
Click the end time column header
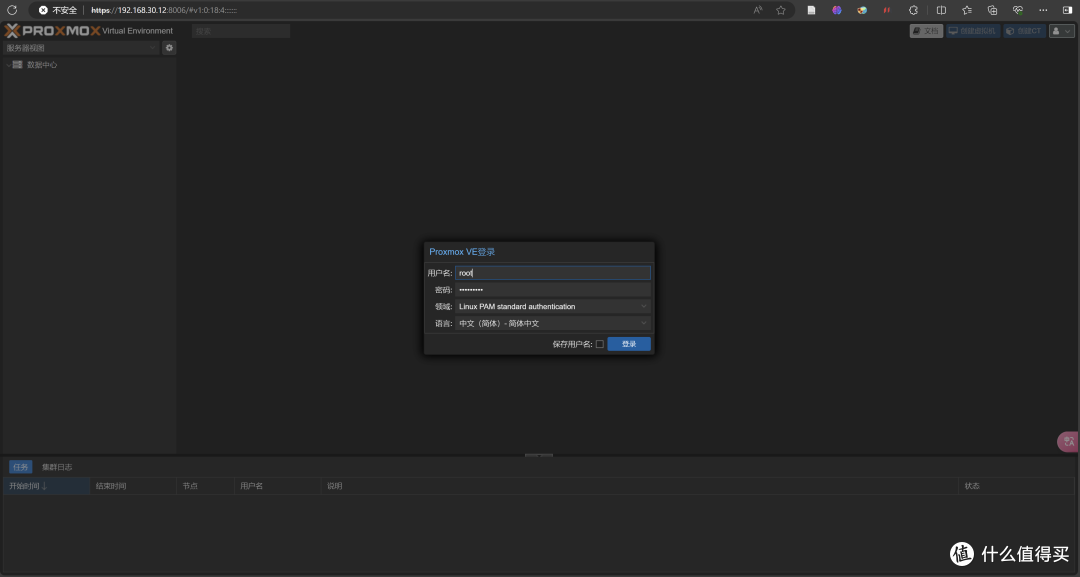[x=133, y=486]
